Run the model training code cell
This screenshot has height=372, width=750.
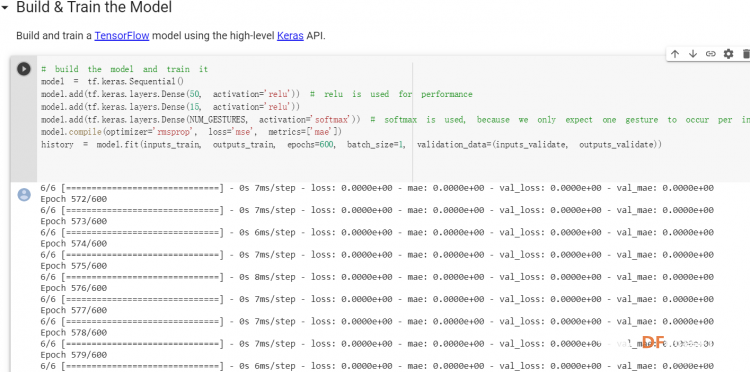[23, 69]
